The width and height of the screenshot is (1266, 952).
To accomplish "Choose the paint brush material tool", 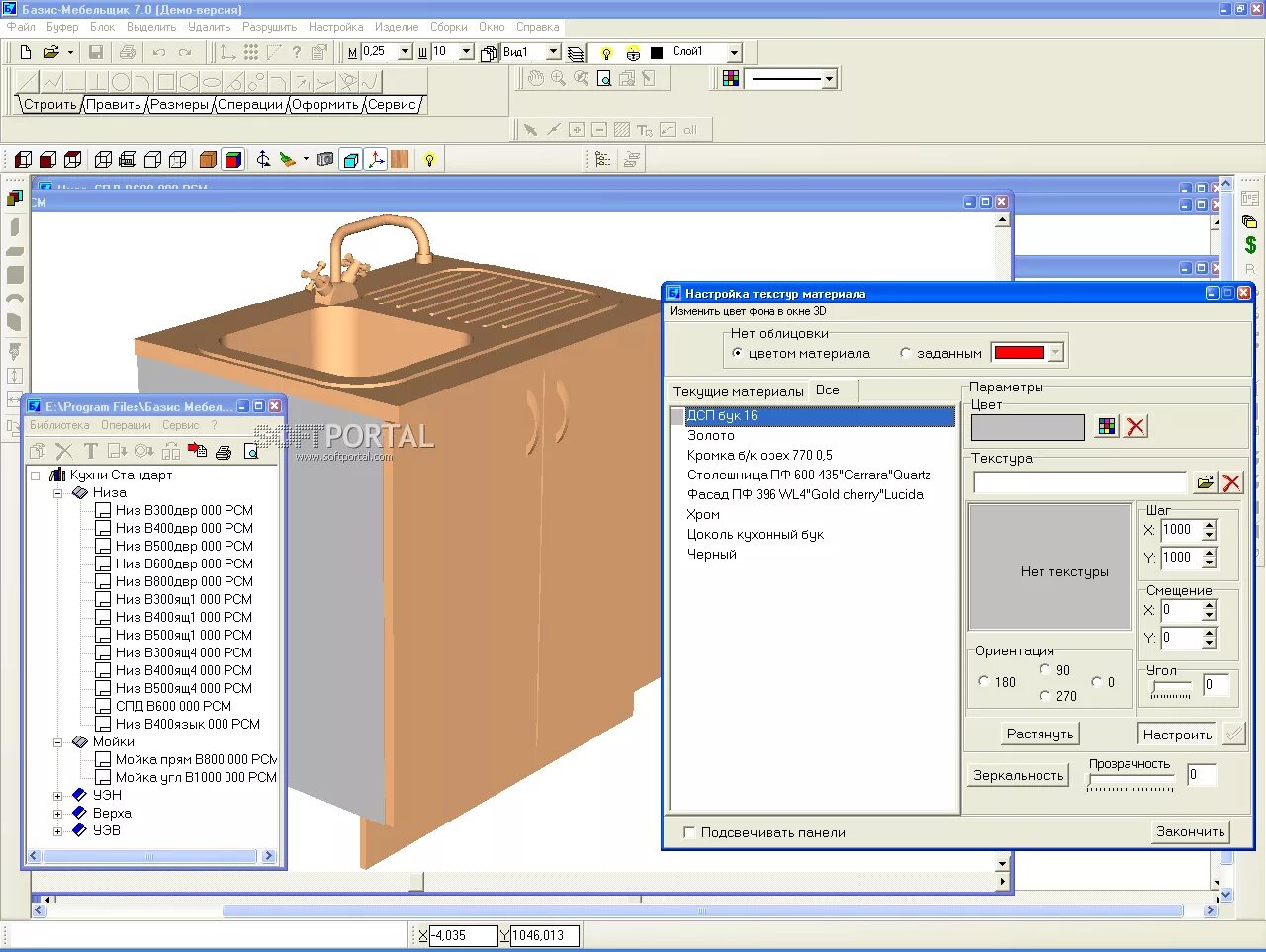I will click(288, 160).
